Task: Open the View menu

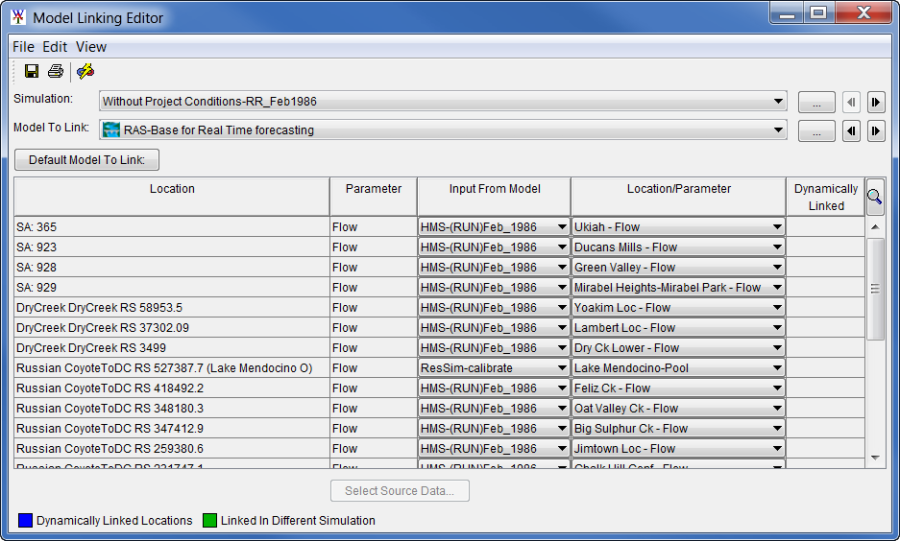Action: point(91,47)
